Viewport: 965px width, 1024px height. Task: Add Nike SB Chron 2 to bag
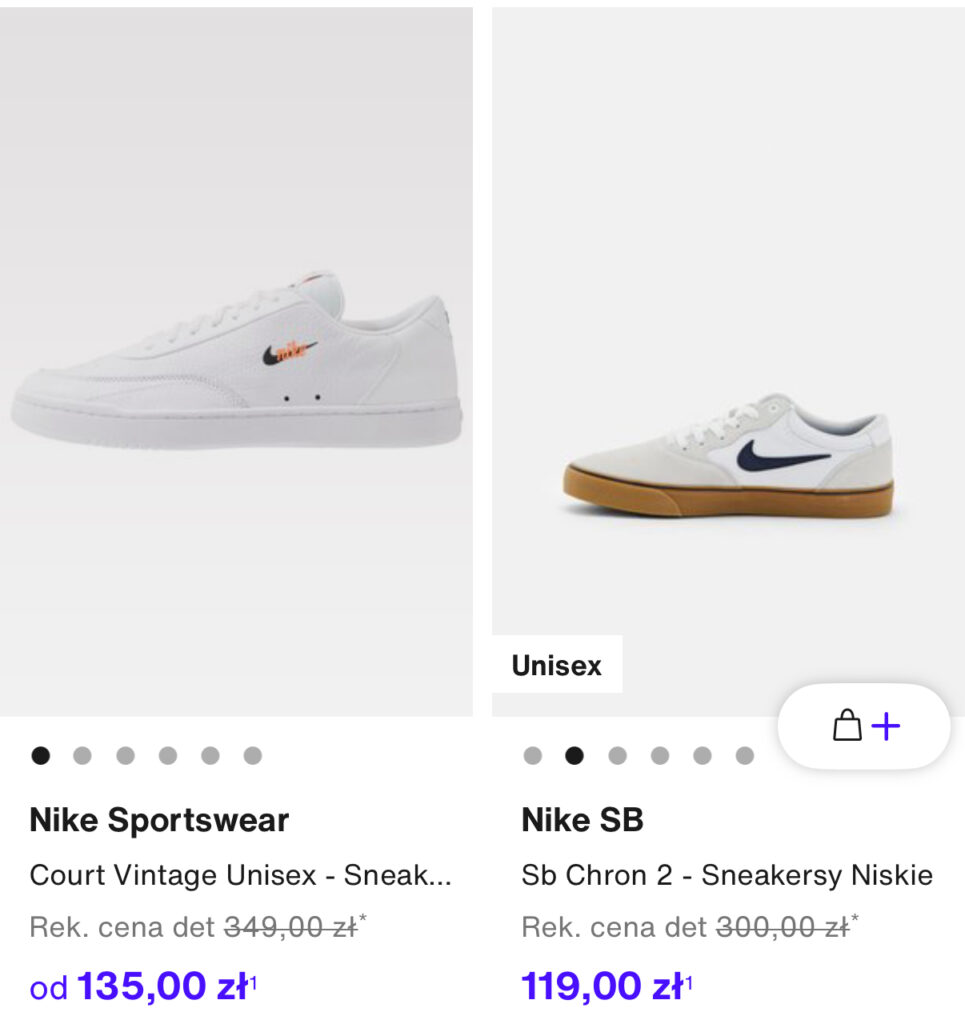863,726
